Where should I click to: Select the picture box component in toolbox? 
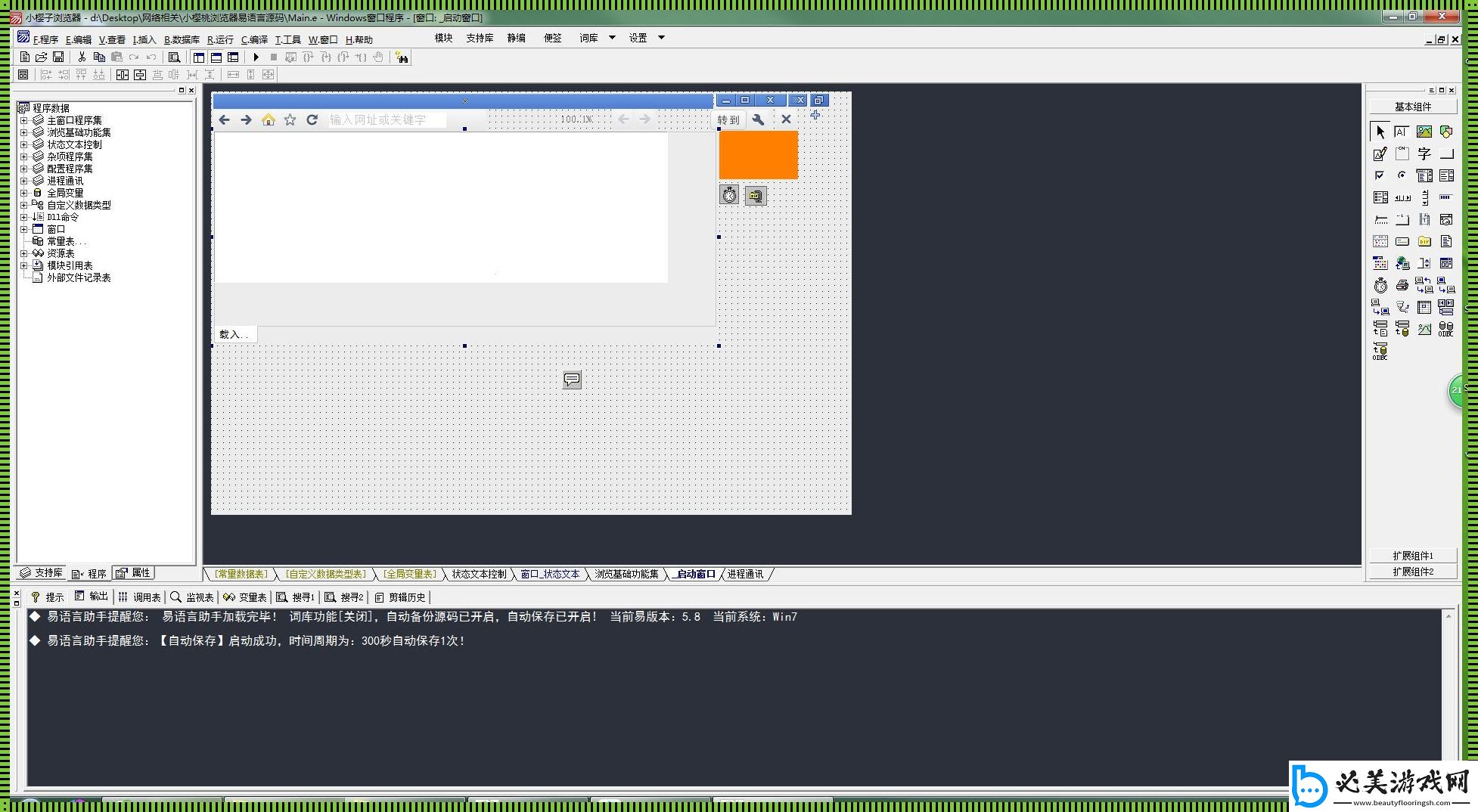(x=1424, y=132)
